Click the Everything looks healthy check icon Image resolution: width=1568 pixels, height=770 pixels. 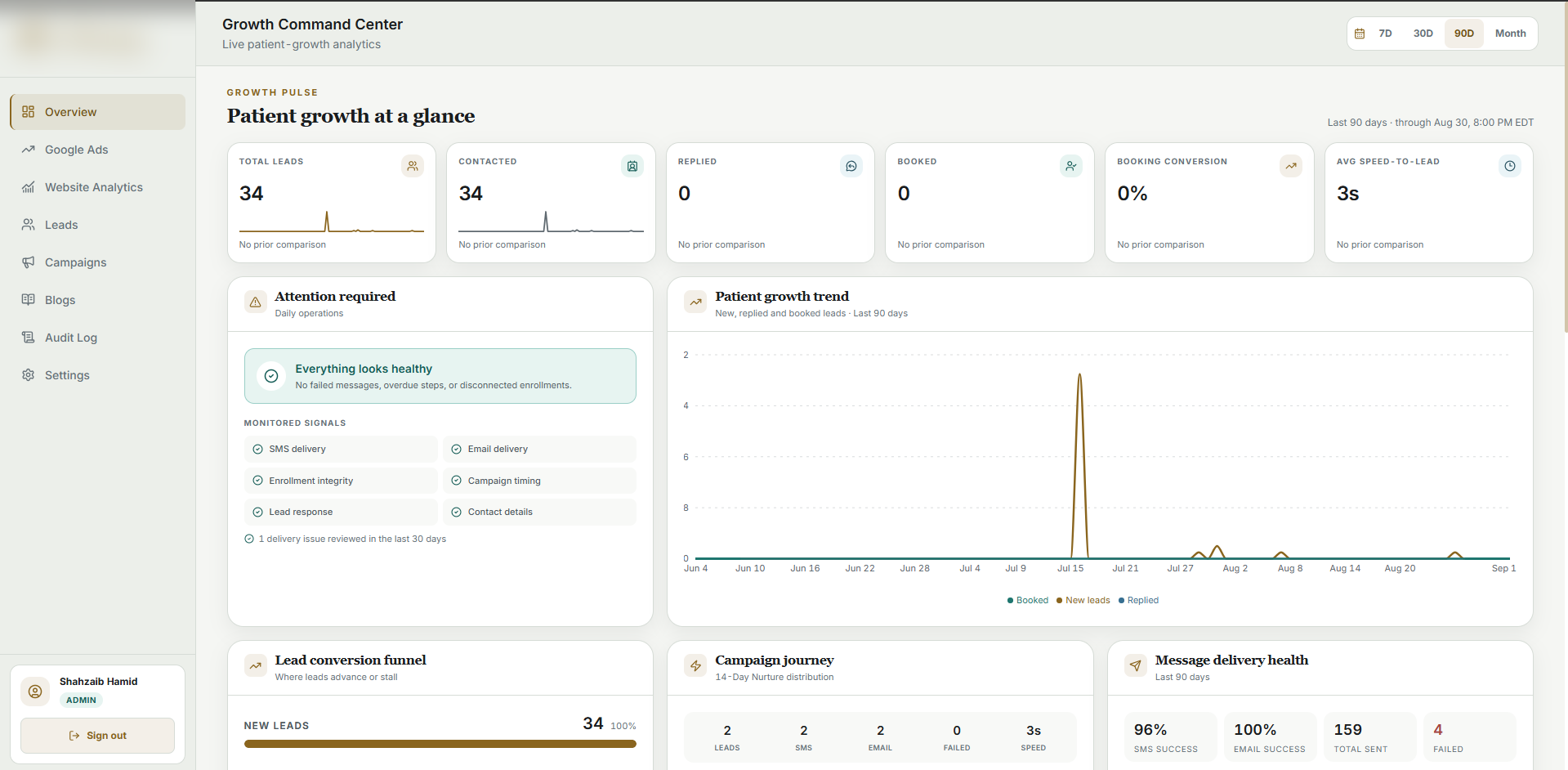(271, 376)
